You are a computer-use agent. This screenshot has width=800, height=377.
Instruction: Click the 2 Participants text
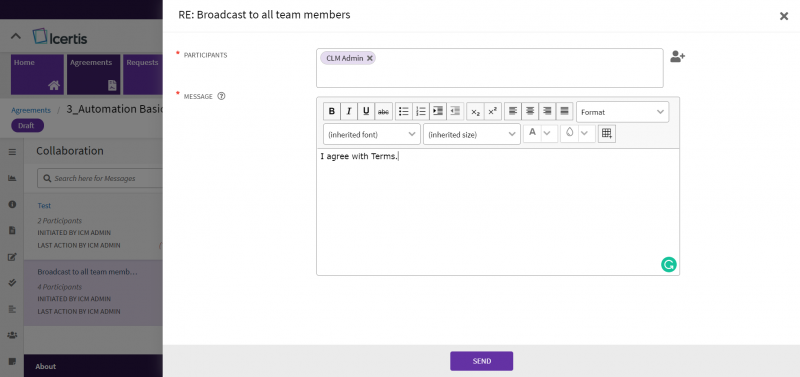click(60, 221)
